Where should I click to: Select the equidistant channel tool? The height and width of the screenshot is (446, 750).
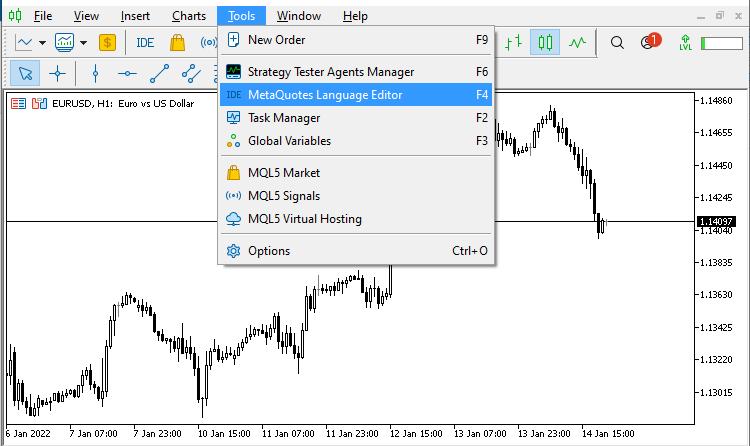tap(191, 72)
